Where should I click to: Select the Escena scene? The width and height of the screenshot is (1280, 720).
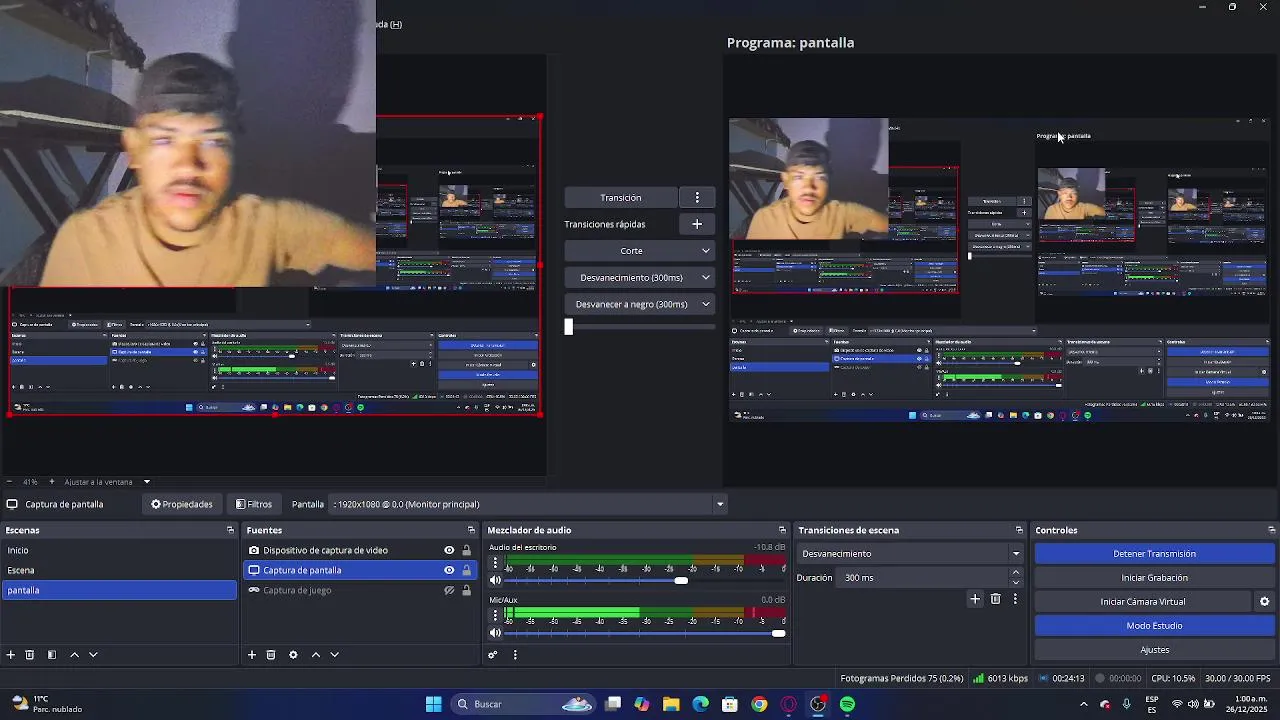(119, 570)
